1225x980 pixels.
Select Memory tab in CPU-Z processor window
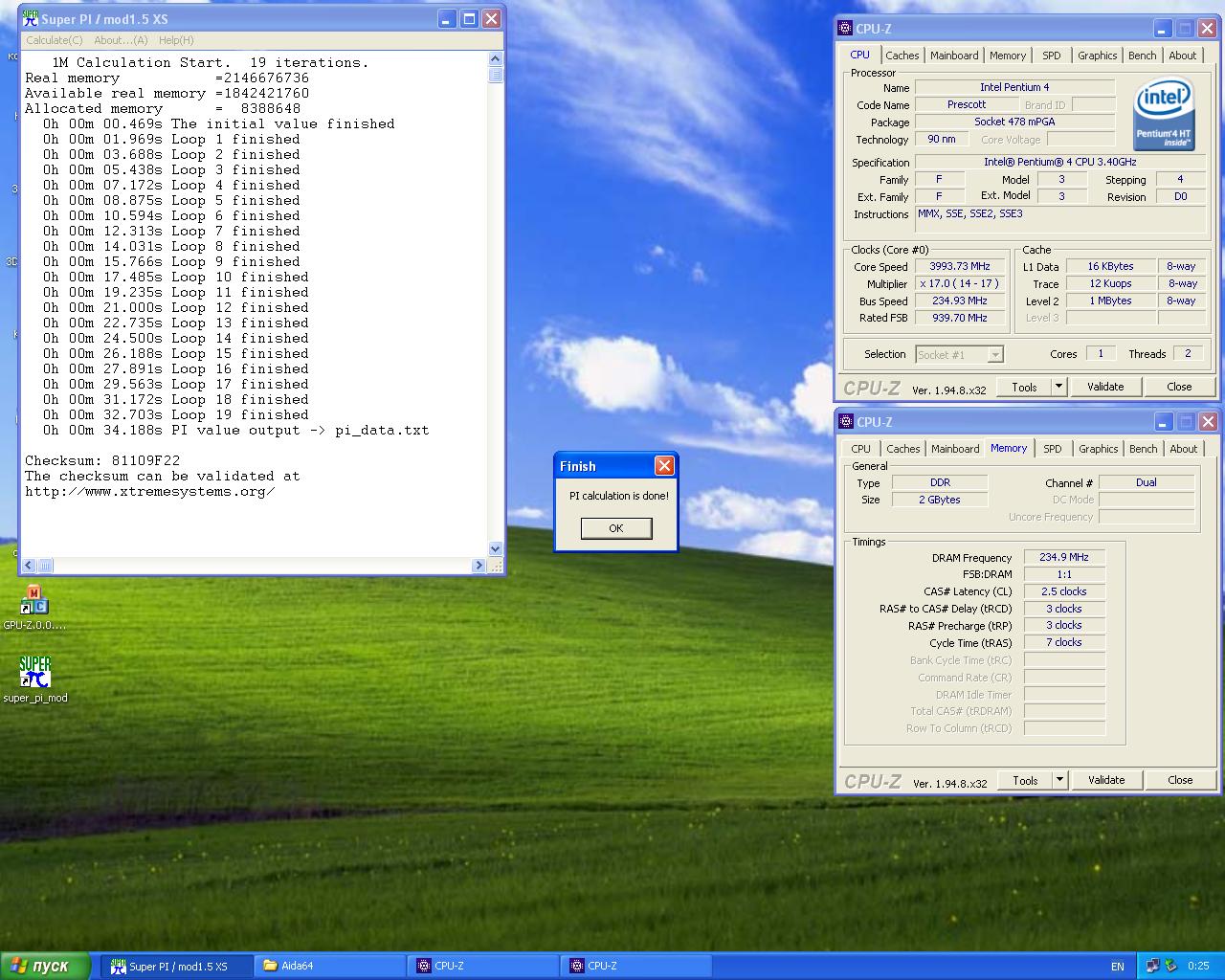point(1008,56)
